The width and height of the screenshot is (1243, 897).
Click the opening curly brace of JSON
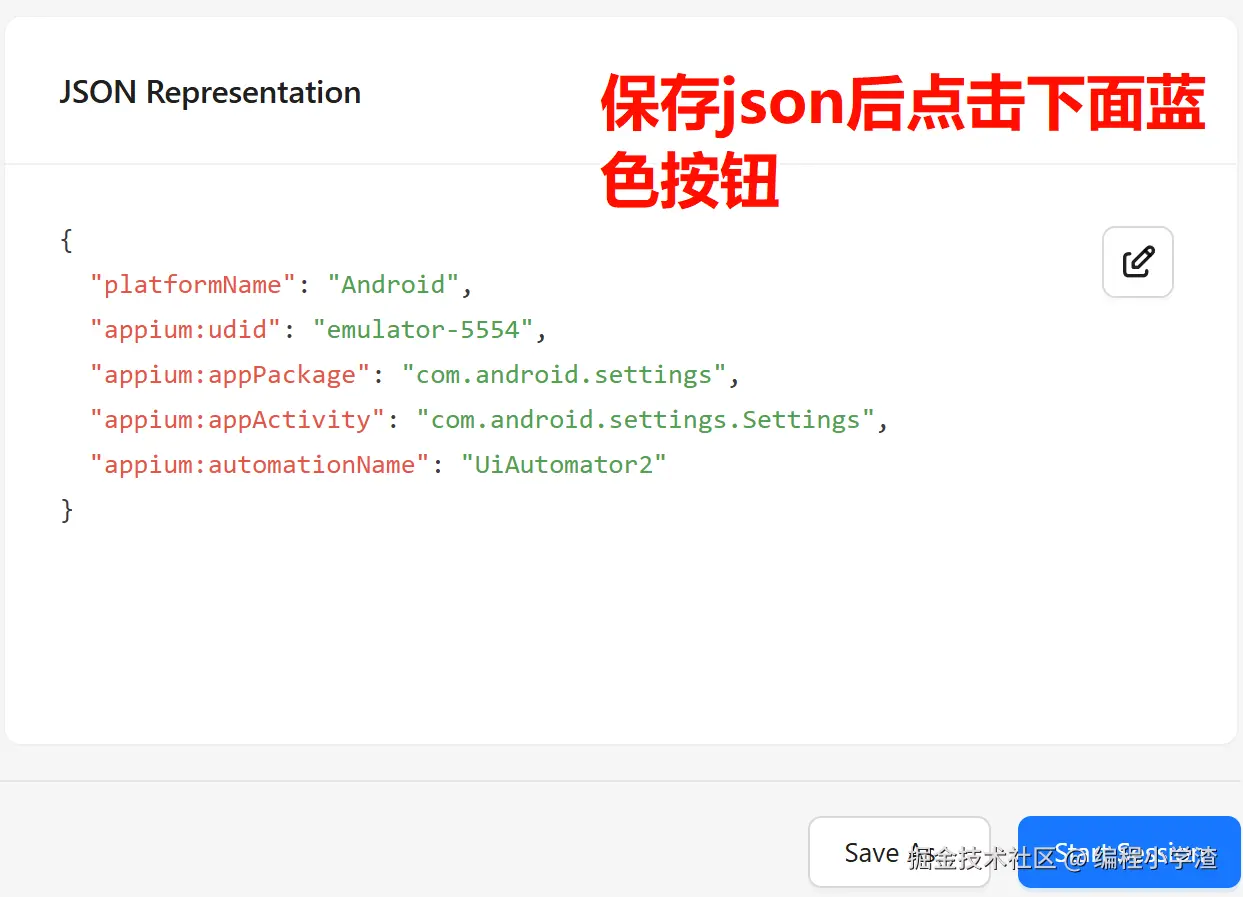click(x=67, y=240)
